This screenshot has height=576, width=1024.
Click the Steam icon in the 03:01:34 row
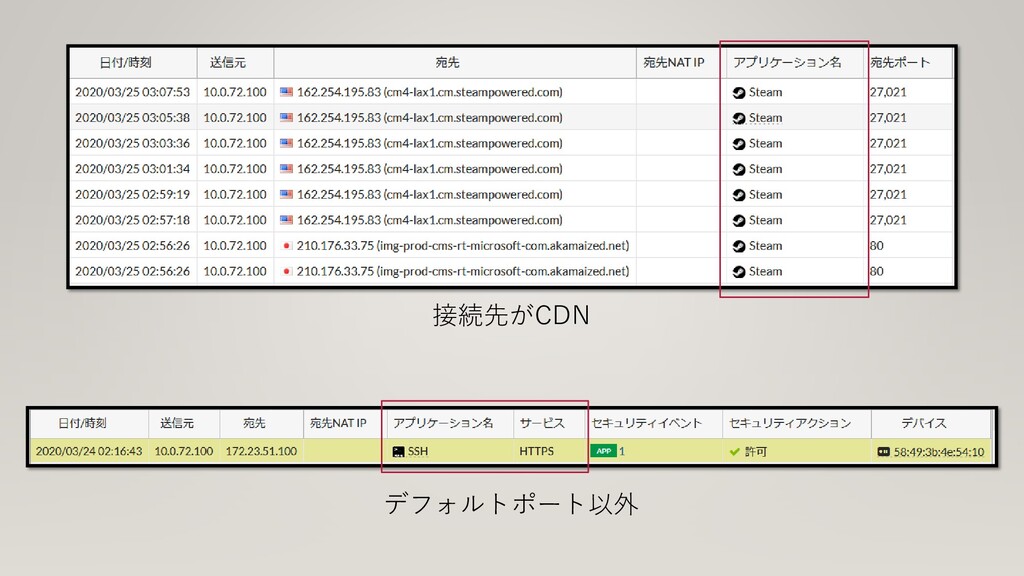739,169
